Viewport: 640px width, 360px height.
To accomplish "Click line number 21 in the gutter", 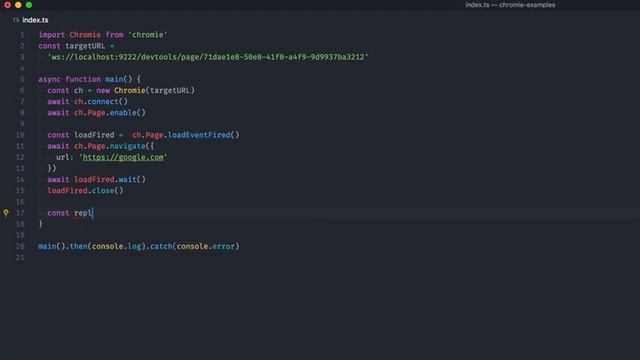I will [20, 258].
